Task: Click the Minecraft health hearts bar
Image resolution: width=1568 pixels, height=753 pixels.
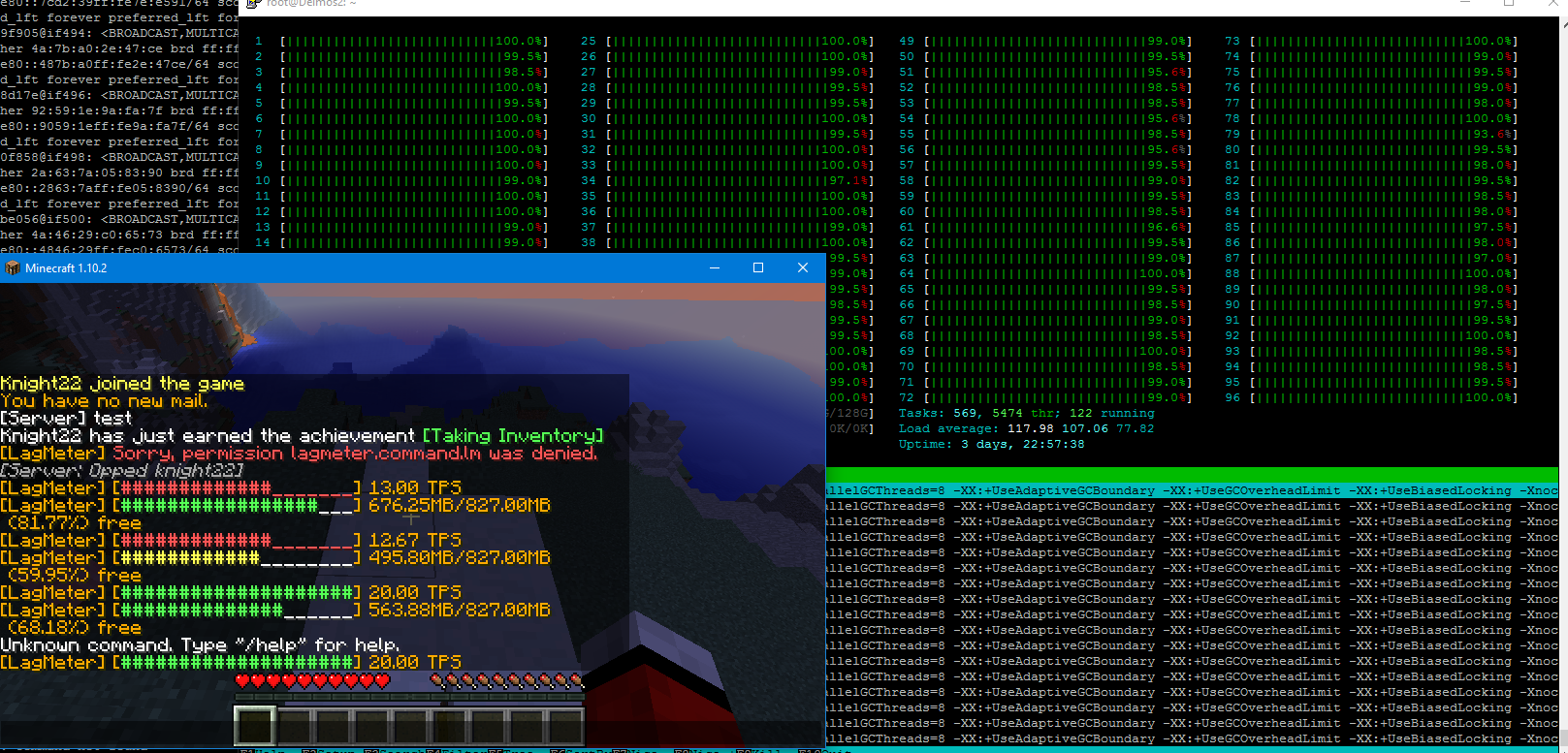Action: (313, 680)
